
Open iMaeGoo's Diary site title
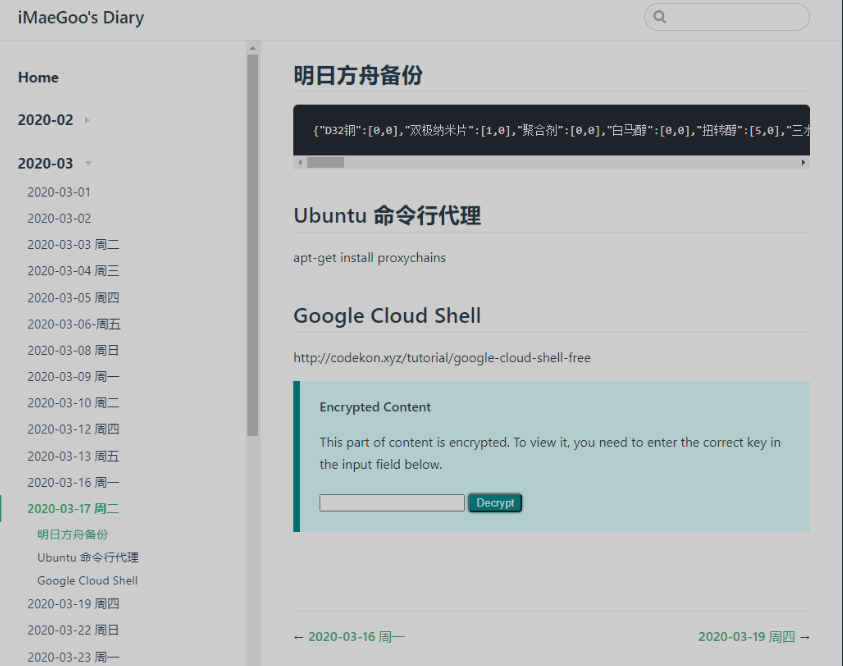point(81,17)
